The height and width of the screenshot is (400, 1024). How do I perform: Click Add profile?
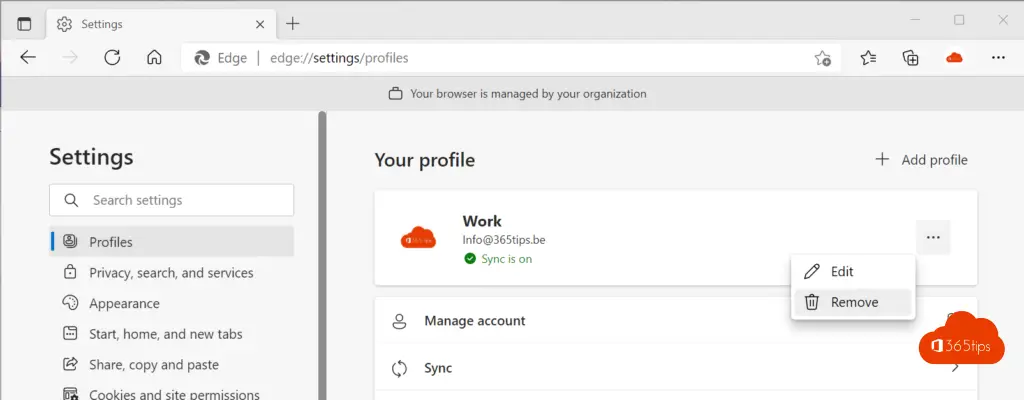coord(921,160)
